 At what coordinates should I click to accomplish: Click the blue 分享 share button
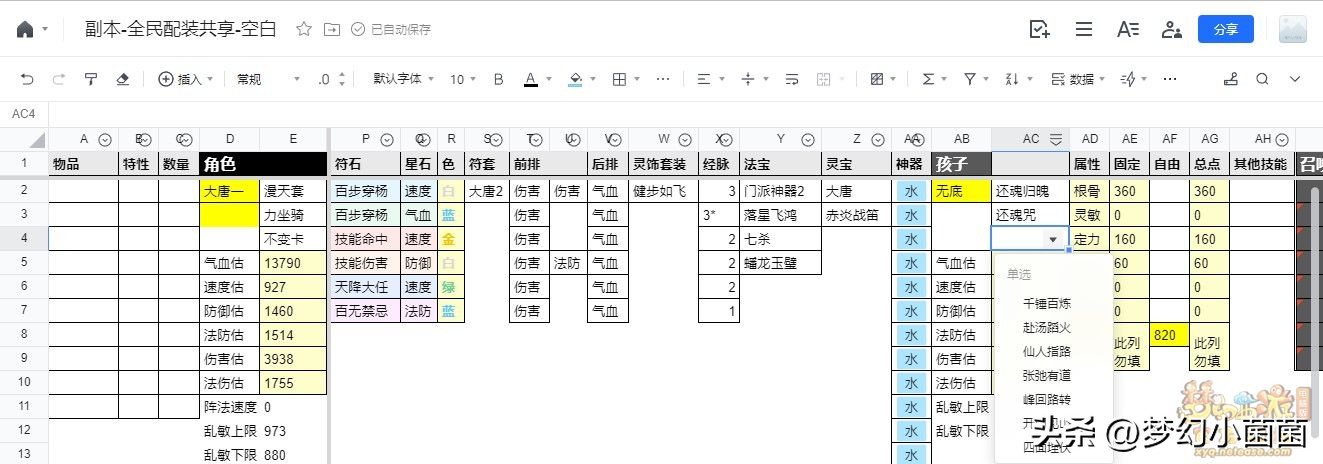click(1226, 29)
